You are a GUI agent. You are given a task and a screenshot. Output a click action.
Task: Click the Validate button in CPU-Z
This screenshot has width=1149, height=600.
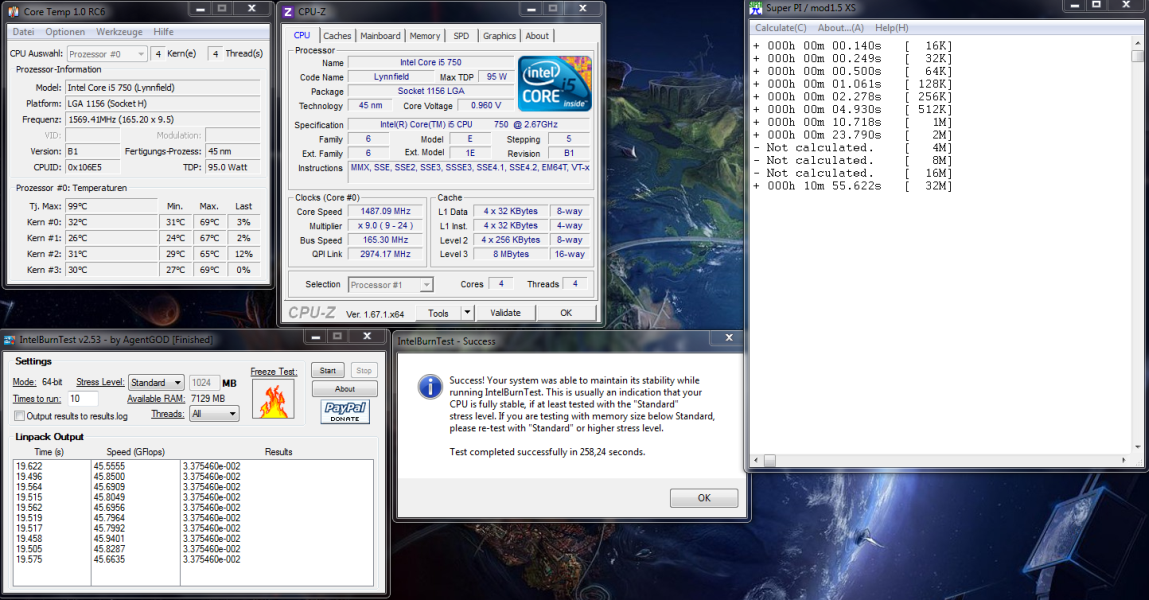point(505,313)
